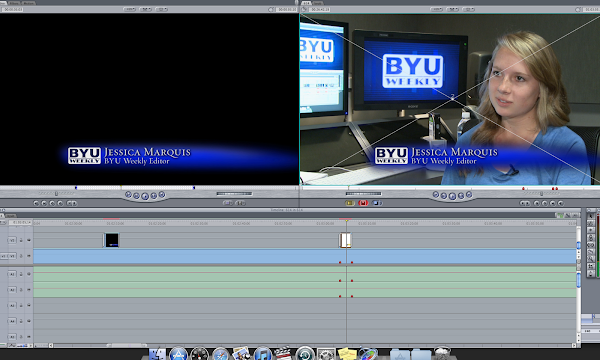Click the A5 destination track control

click(12, 337)
